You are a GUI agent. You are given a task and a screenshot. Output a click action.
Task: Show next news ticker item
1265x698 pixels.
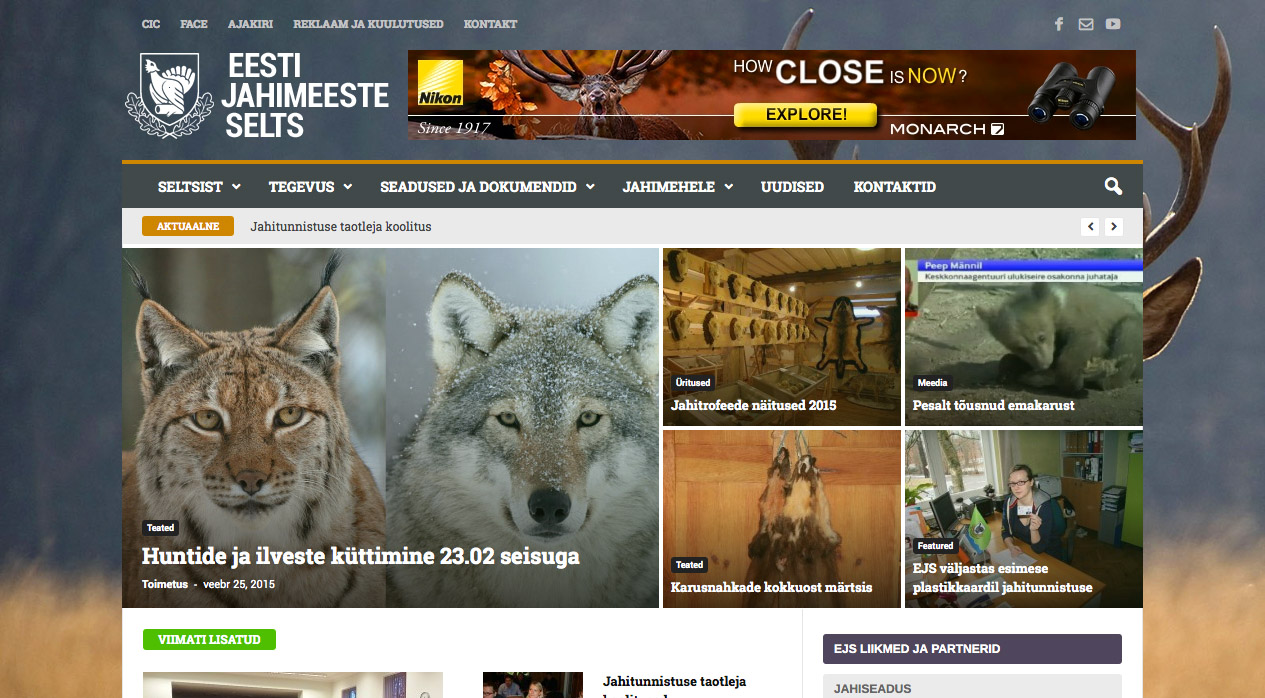1114,227
